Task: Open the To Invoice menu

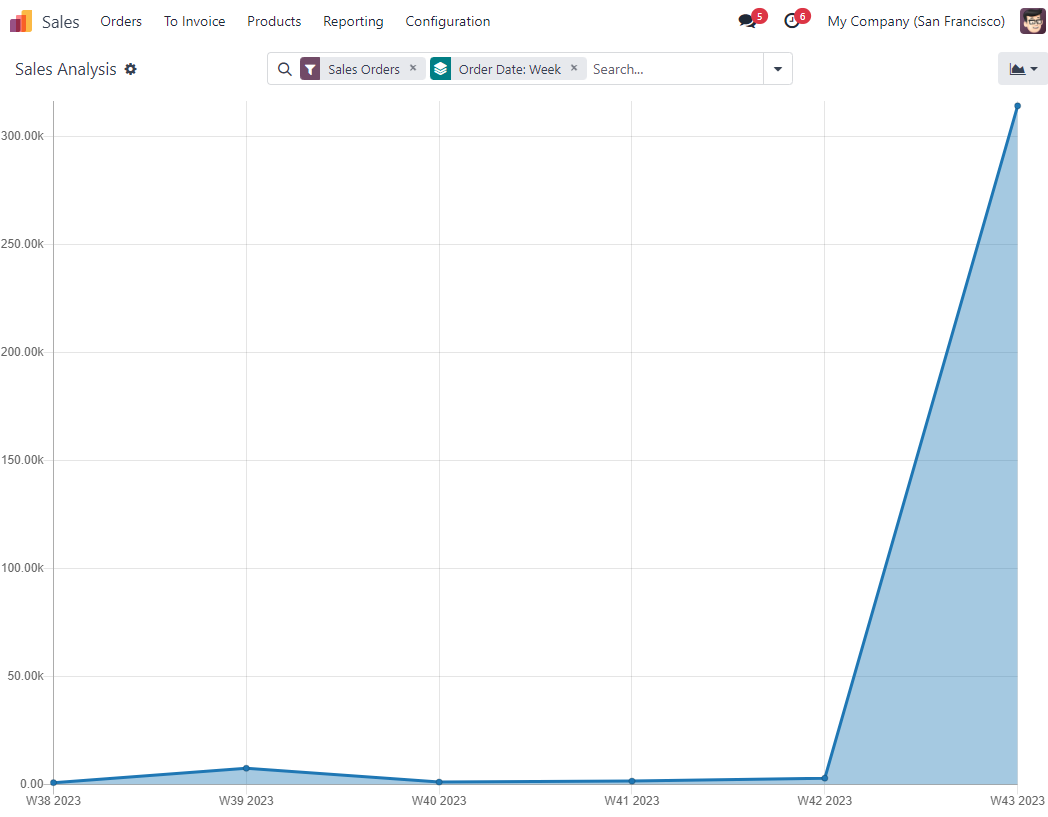Action: (x=194, y=21)
